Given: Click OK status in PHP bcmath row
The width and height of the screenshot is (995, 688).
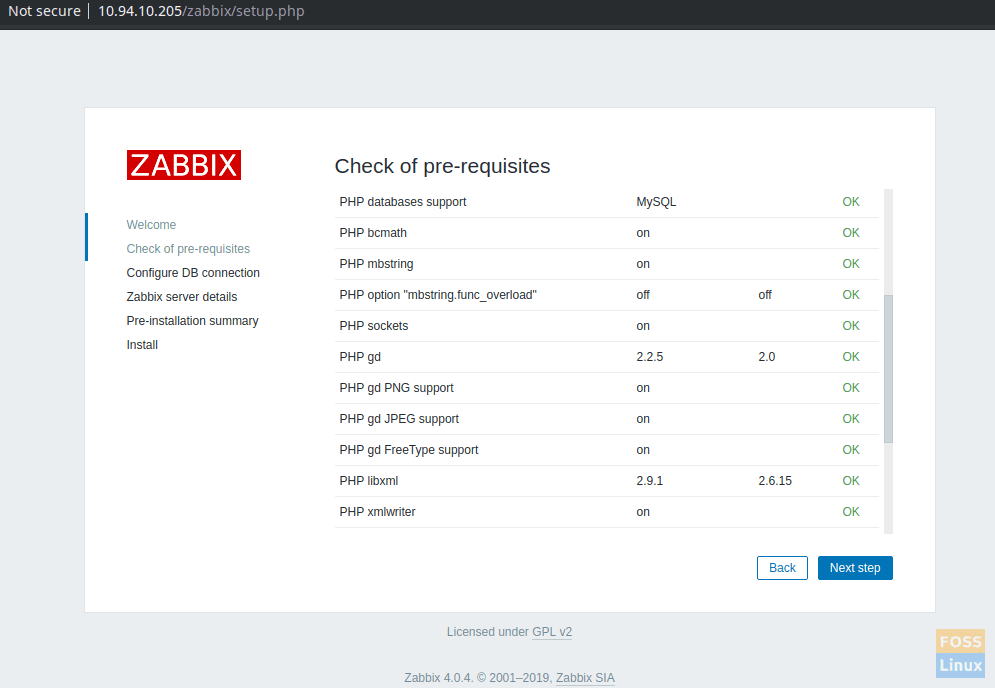Looking at the screenshot, I should point(851,233).
